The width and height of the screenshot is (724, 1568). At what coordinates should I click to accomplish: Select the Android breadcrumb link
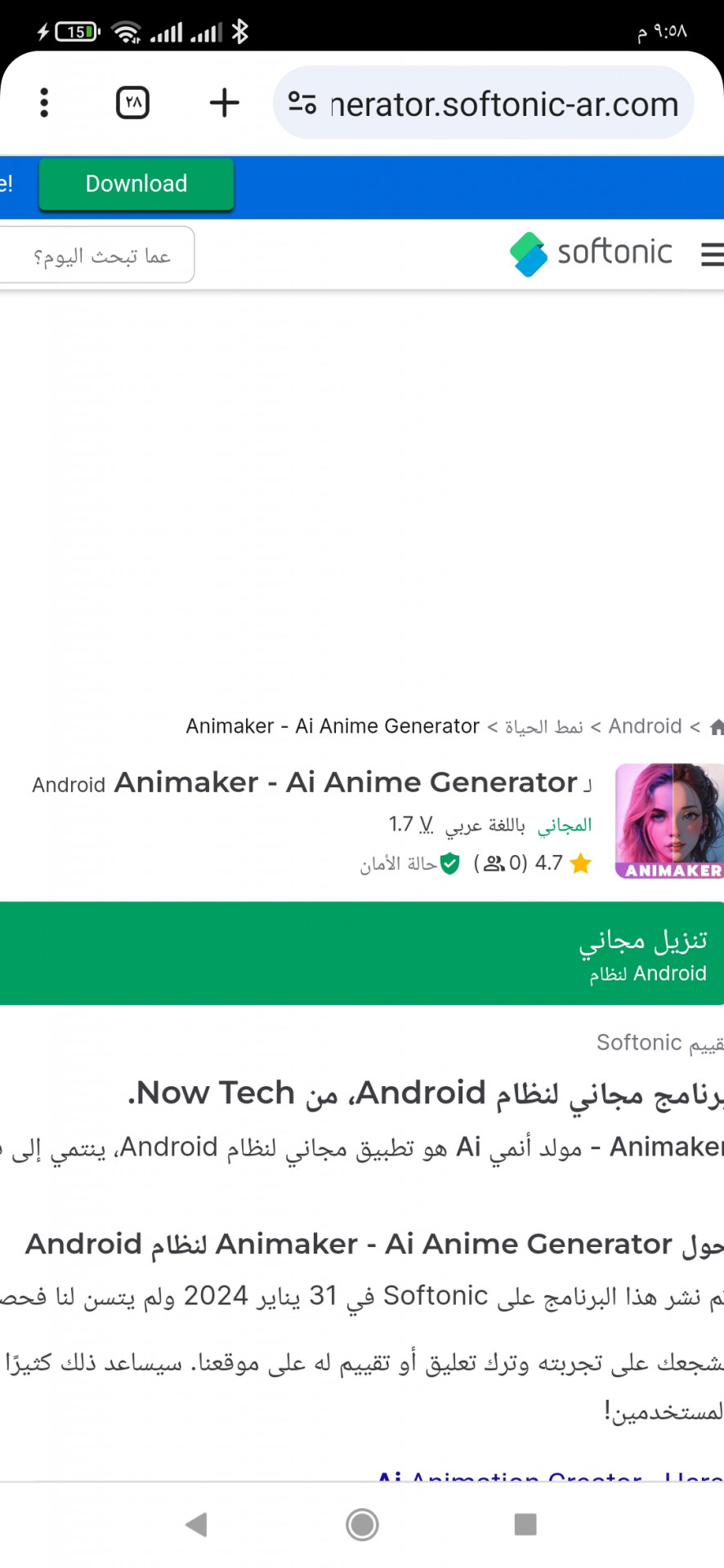645,726
